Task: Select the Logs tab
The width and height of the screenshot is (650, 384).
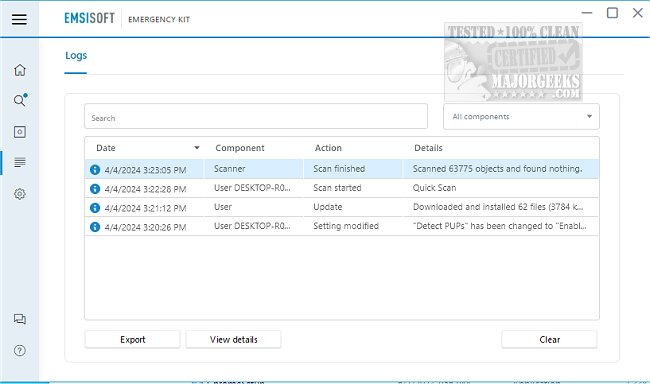Action: click(76, 56)
